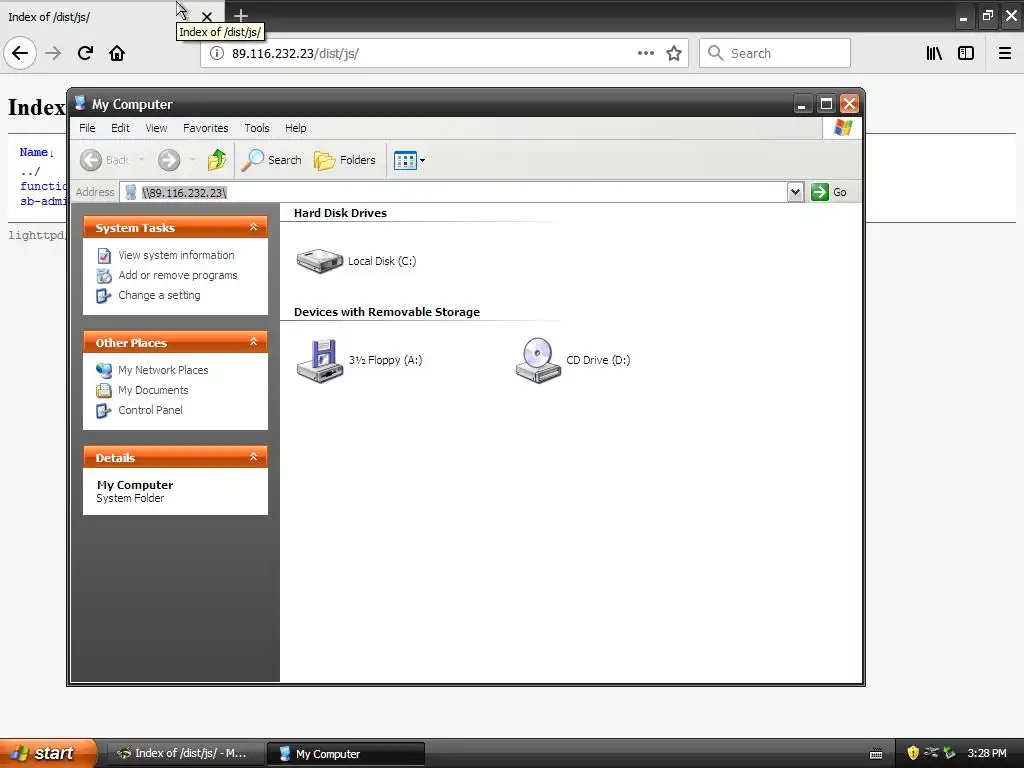Collapse the System Tasks panel
This screenshot has height=768, width=1024.
253,227
